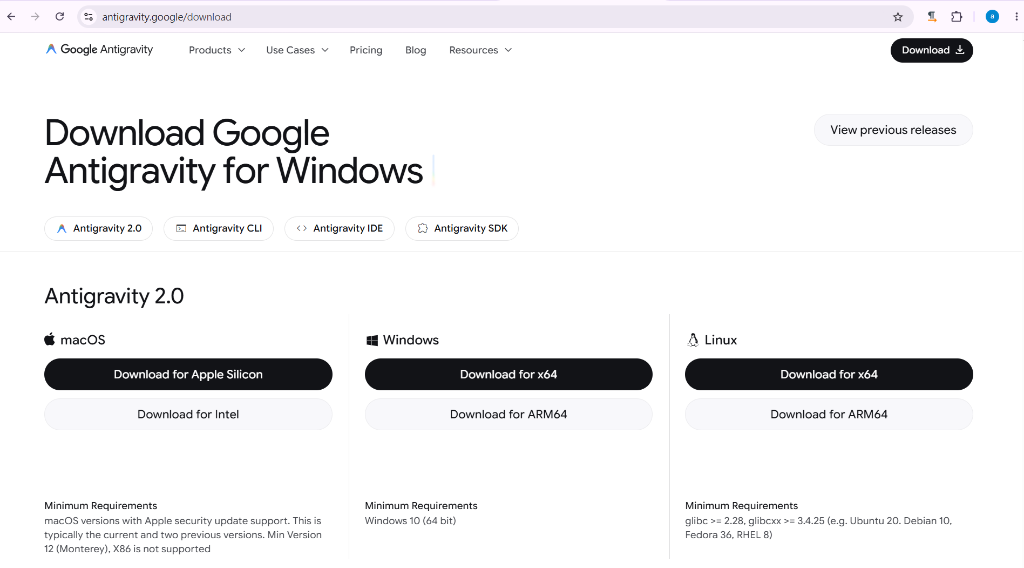Click the main page title heading
Image resolution: width=1024 pixels, height=568 pixels.
(x=234, y=152)
